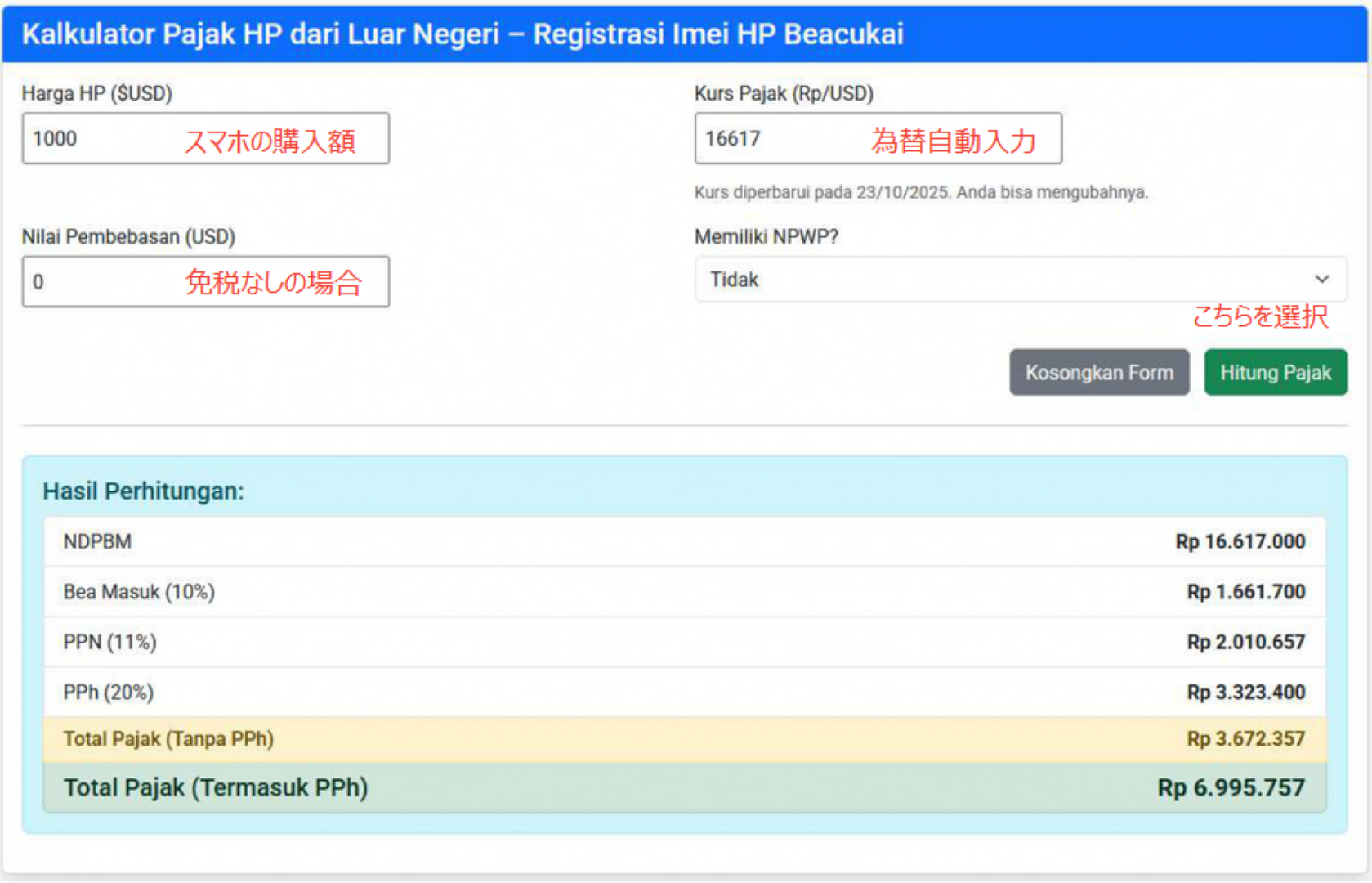Click the green Hitung Pajak button
The width and height of the screenshot is (1372, 883).
(1275, 373)
